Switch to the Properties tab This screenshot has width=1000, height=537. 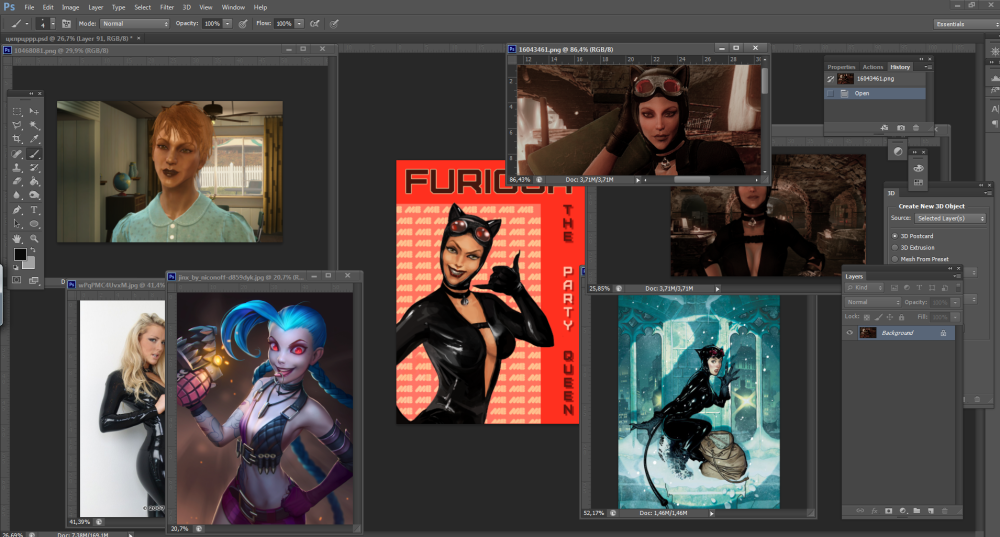coord(841,67)
